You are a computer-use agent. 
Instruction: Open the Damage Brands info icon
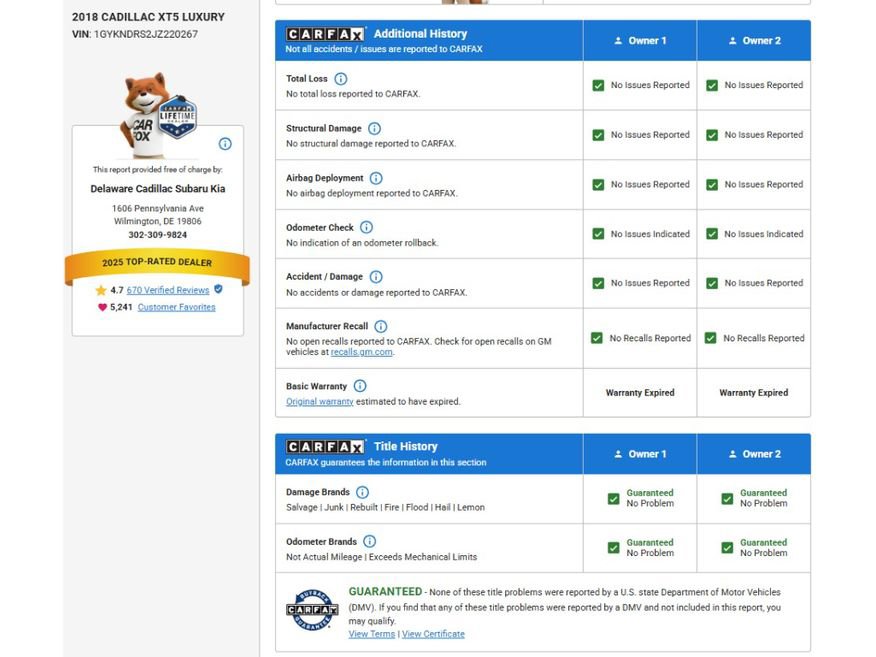[x=362, y=492]
